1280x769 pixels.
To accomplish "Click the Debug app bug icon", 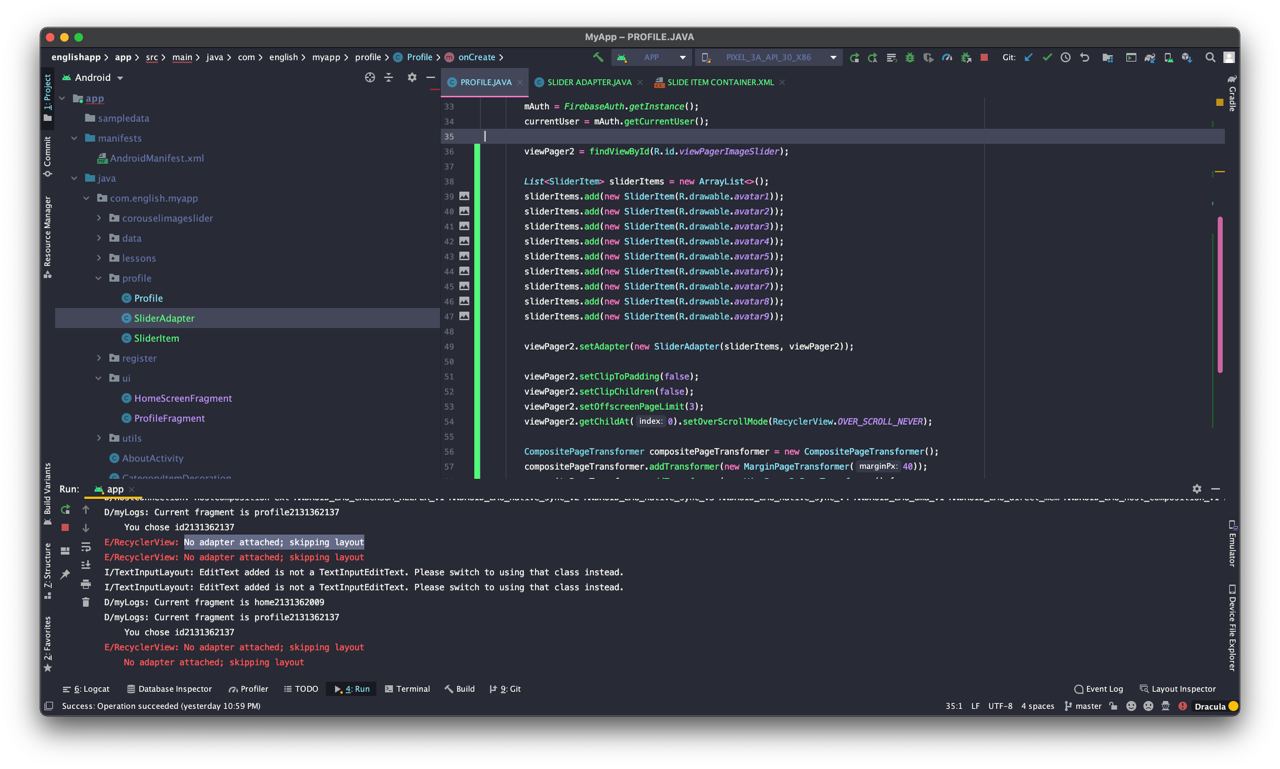I will 910,58.
